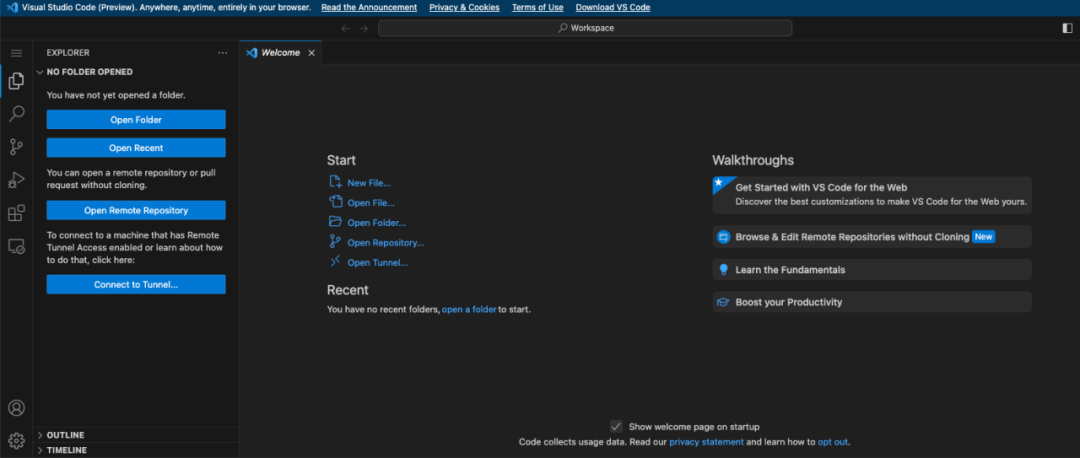Click the EXPLORER panel title
This screenshot has width=1080, height=458.
click(68, 53)
